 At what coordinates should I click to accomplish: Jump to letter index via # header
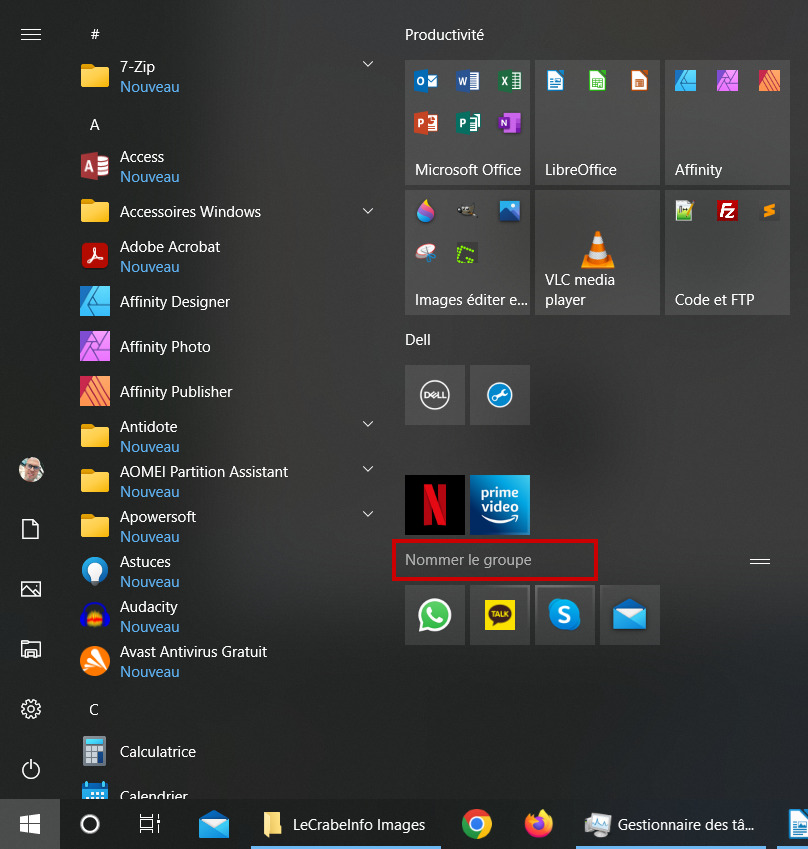click(95, 35)
